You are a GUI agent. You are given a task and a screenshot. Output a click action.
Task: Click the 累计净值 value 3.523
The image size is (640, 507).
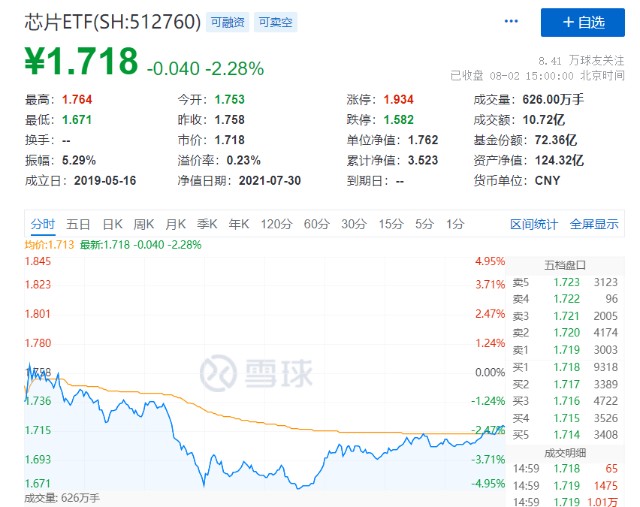coord(423,160)
